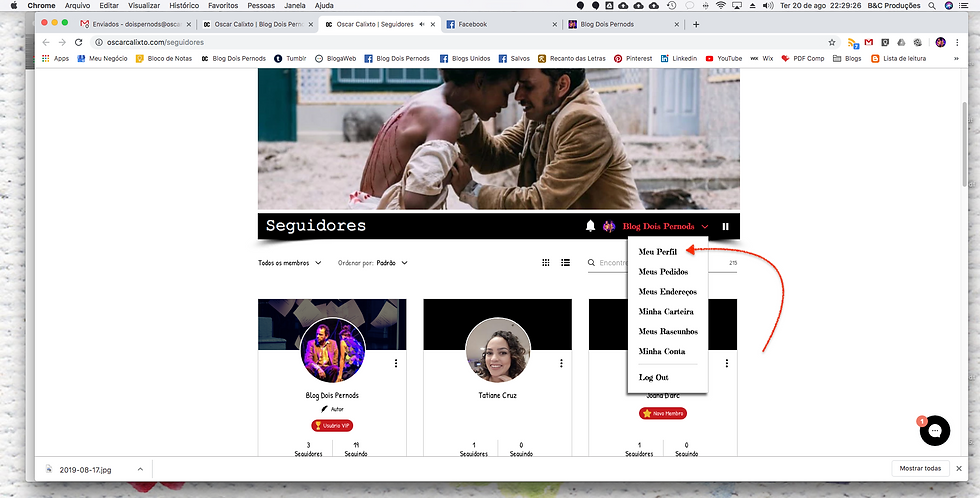Open the Linkedin bookmark

coord(678,59)
